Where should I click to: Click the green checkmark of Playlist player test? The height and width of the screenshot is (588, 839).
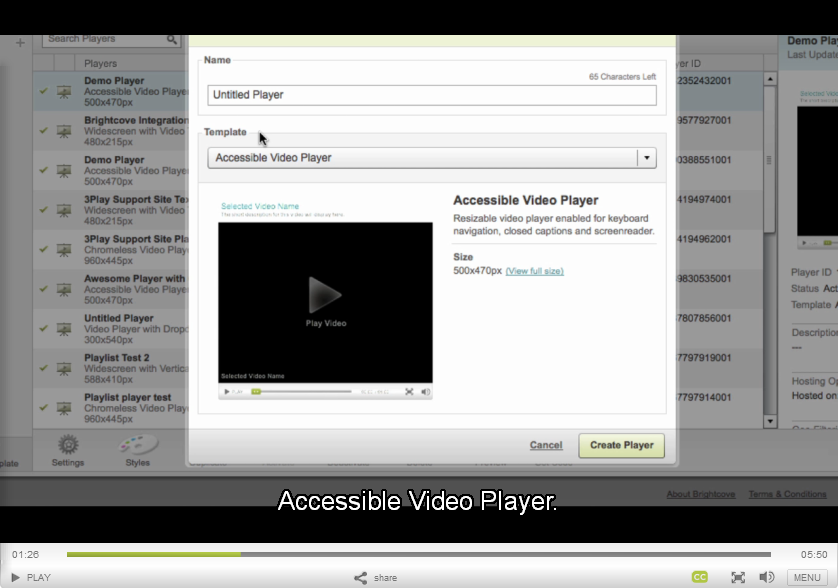(x=44, y=408)
